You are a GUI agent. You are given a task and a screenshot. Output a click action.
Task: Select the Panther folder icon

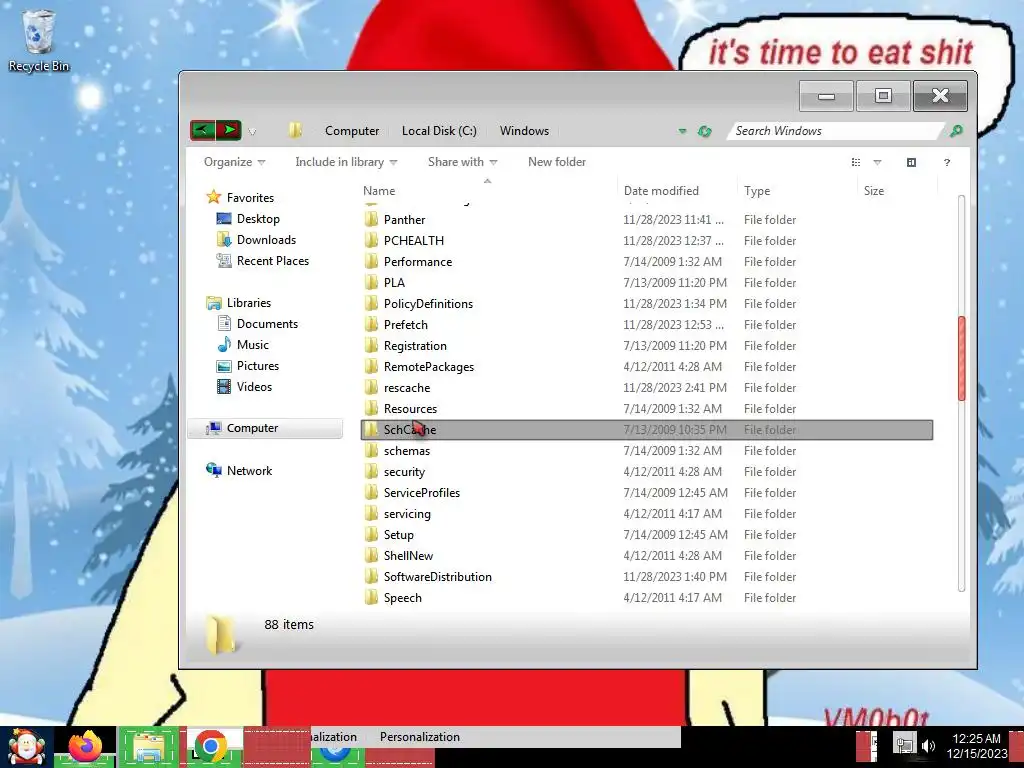371,219
